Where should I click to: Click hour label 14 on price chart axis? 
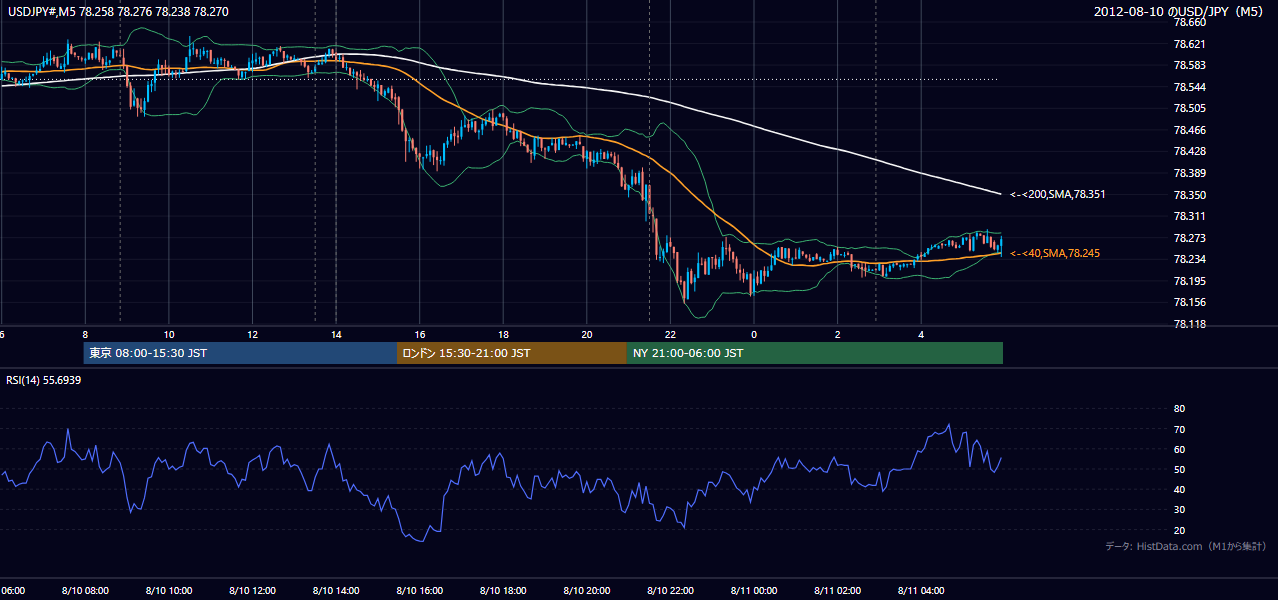[x=336, y=334]
